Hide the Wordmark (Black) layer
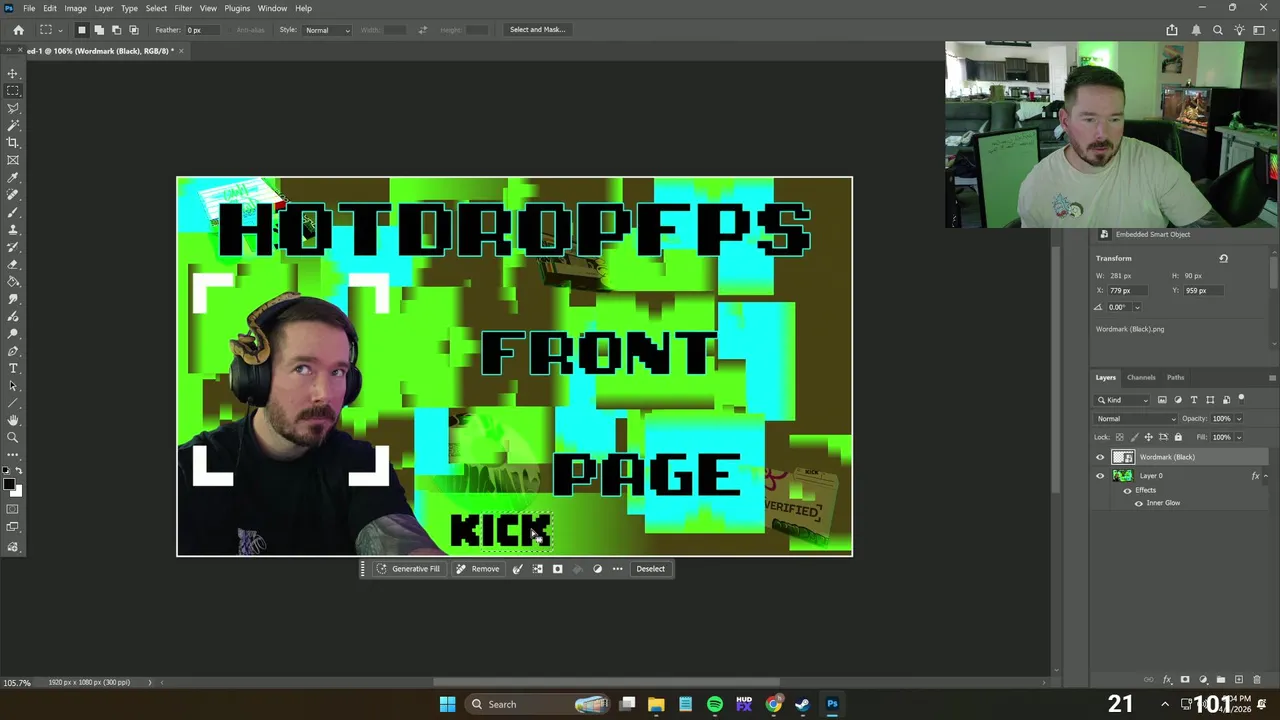 click(x=1100, y=457)
